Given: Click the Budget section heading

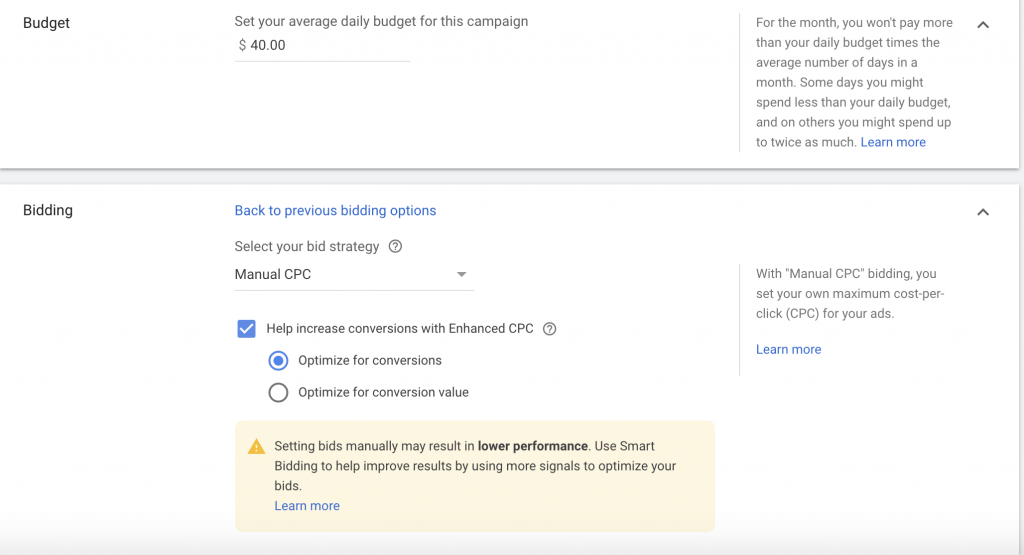Looking at the screenshot, I should [46, 22].
